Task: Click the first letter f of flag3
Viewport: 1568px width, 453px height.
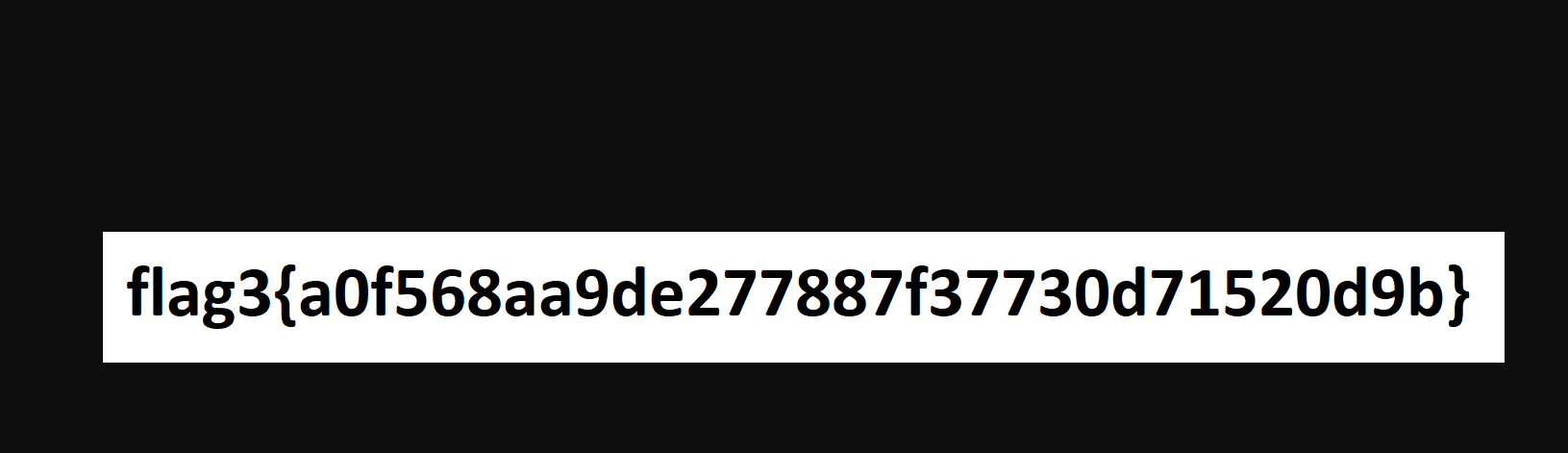Action: pos(139,294)
